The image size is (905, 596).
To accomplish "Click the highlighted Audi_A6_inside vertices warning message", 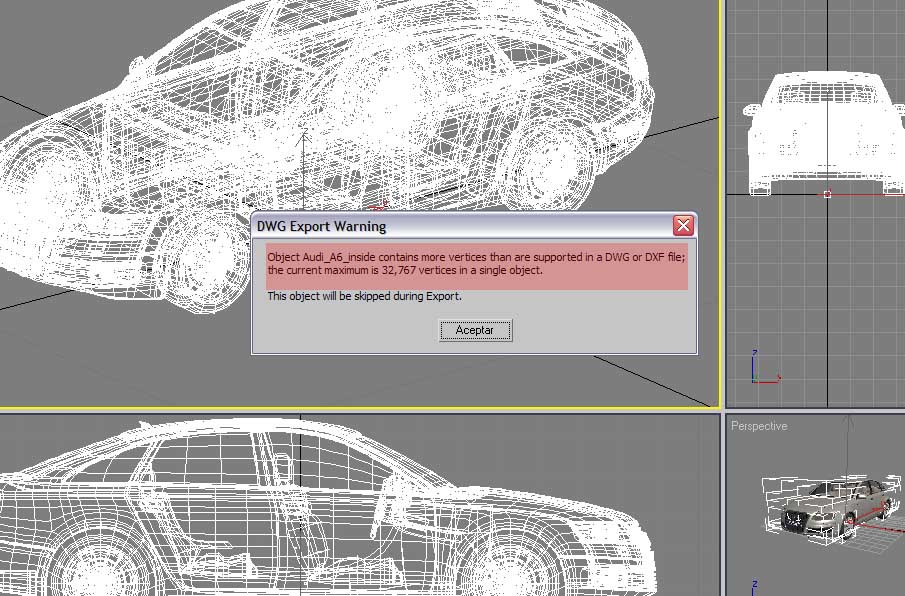I will coord(477,266).
